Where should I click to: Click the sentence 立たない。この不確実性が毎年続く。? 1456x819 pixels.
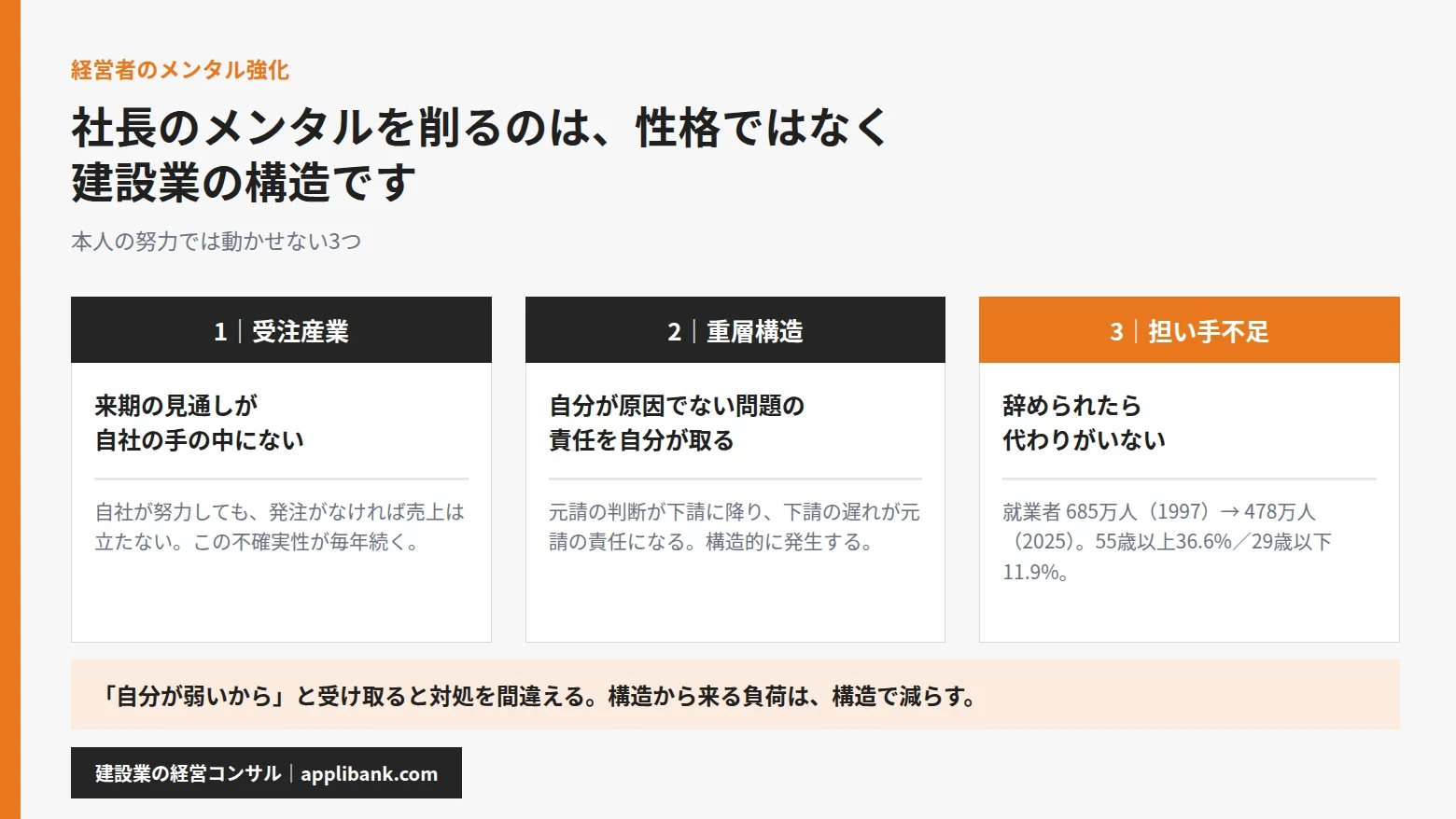(258, 542)
